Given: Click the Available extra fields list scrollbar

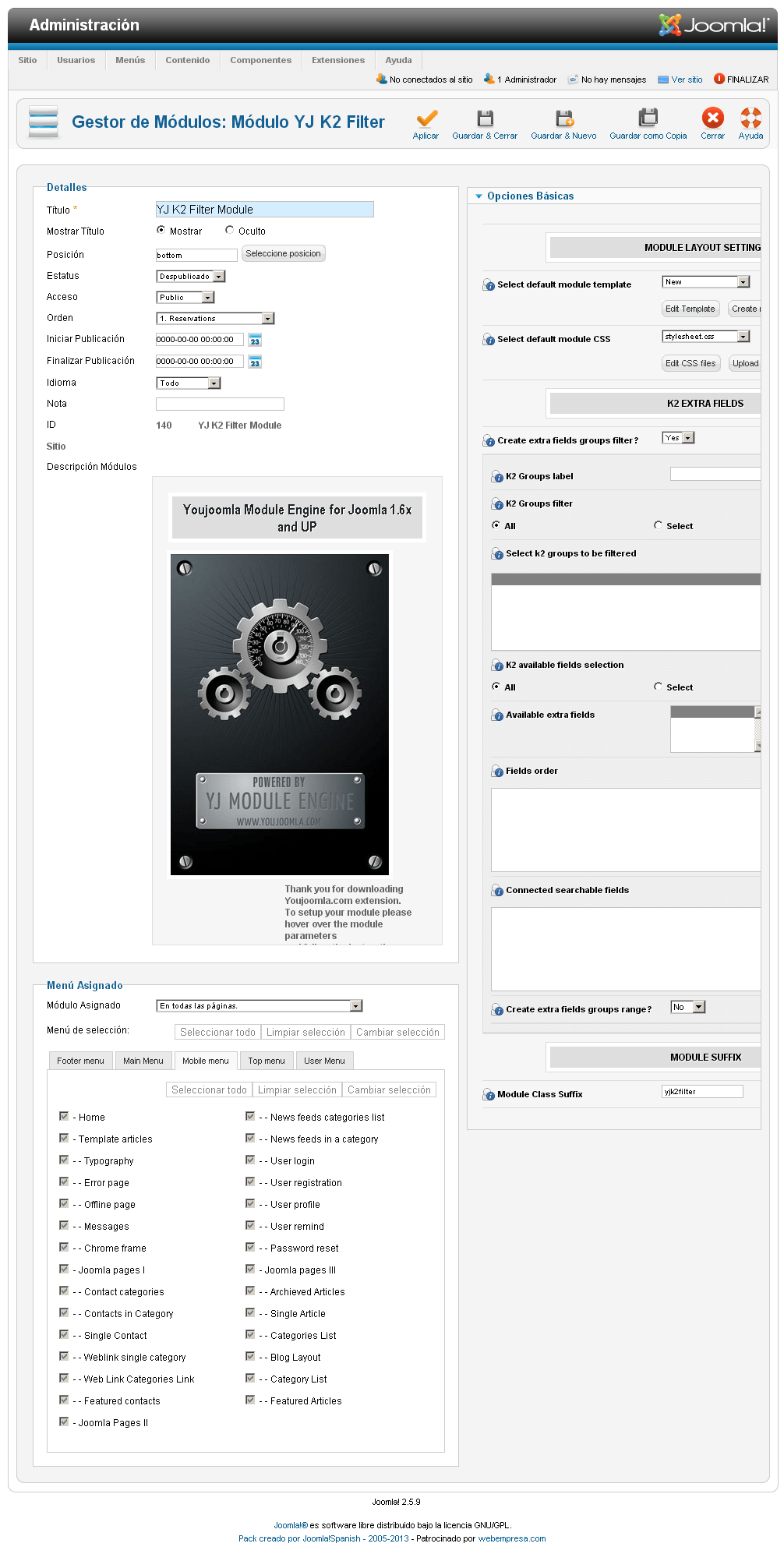Looking at the screenshot, I should pyautogui.click(x=758, y=729).
